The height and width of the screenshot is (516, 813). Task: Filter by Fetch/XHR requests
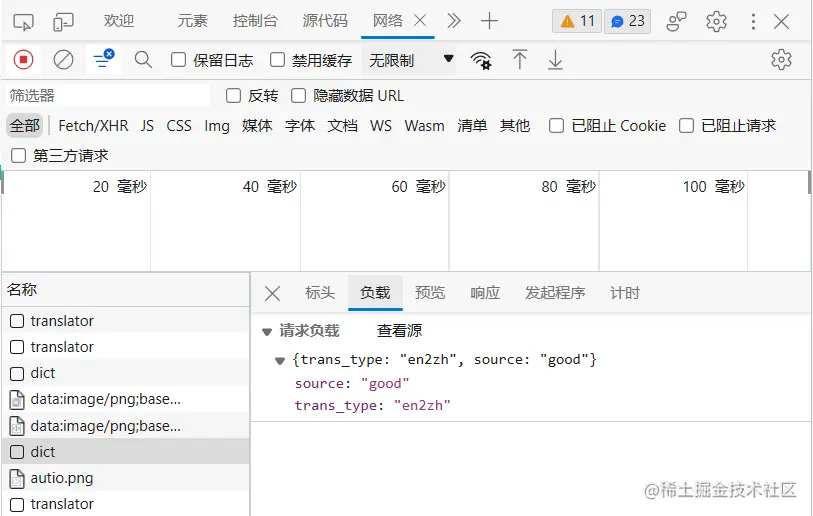pos(93,126)
